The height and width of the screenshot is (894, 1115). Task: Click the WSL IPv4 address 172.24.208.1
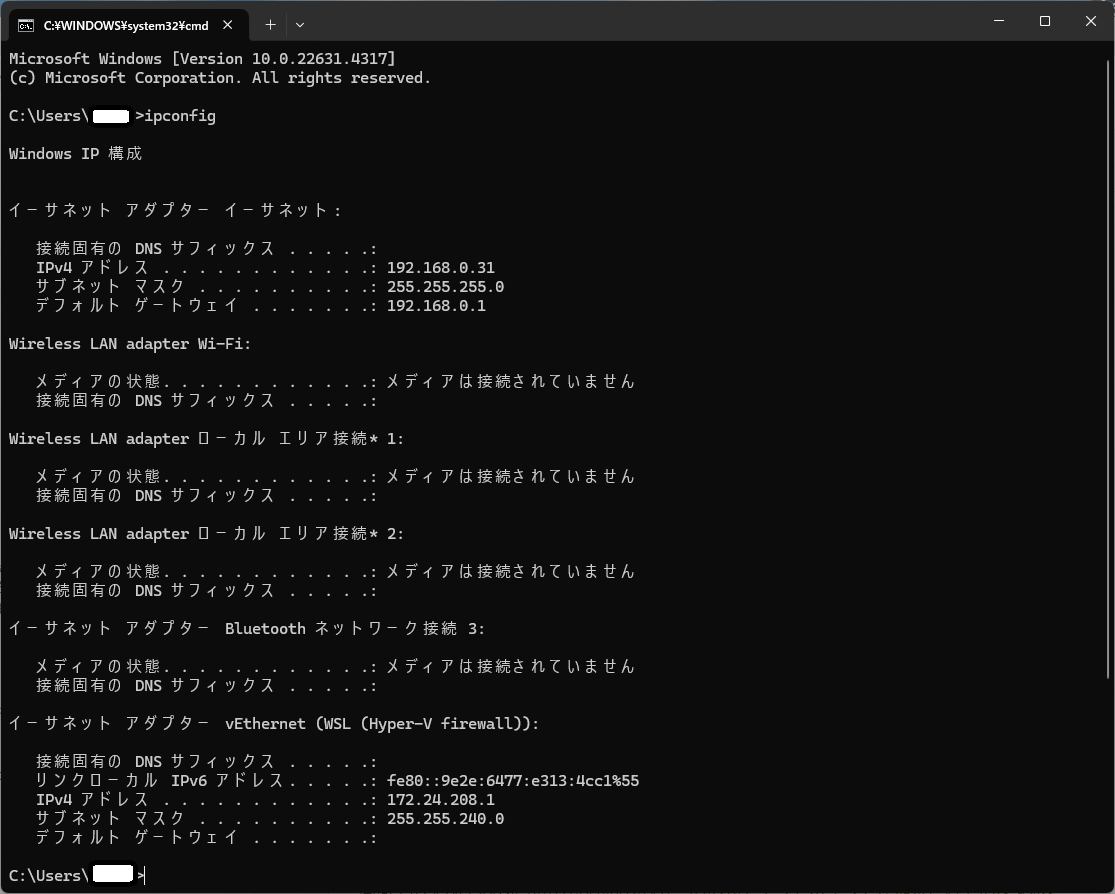[441, 800]
